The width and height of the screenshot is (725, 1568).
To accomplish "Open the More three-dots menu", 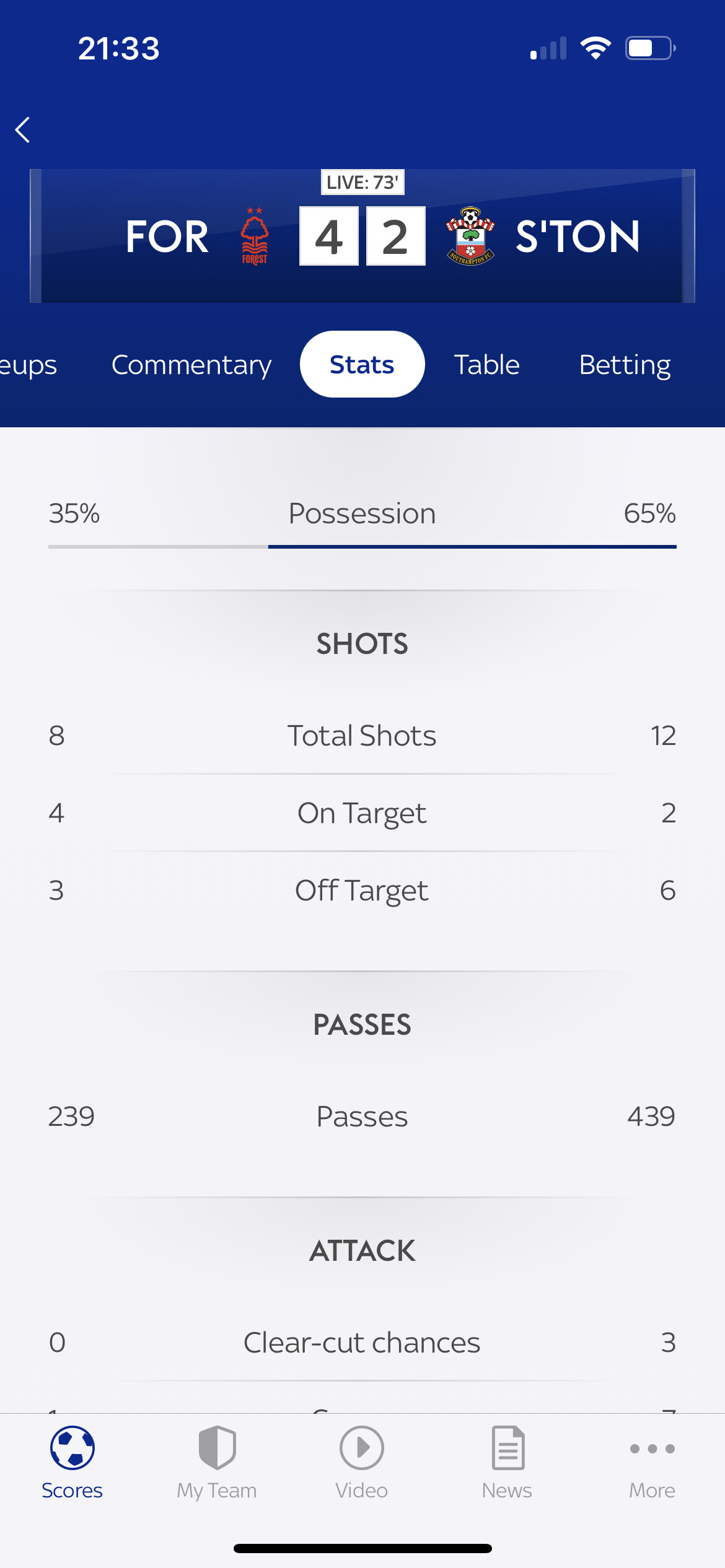I will pos(652,1448).
